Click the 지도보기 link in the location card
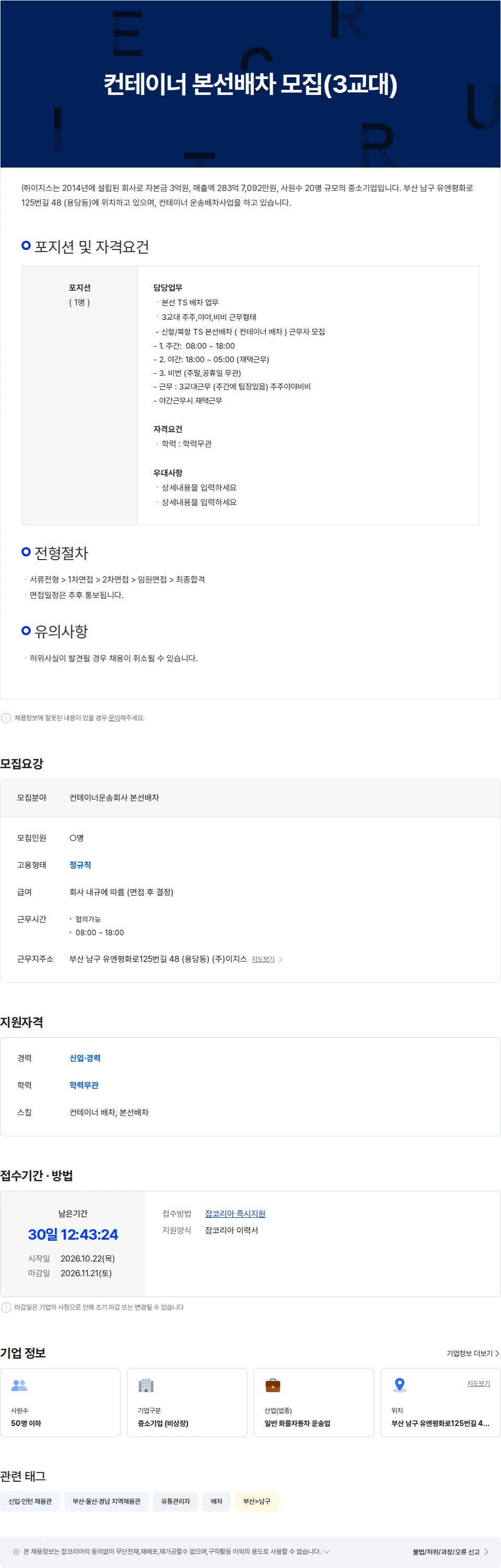The height and width of the screenshot is (1568, 501). coord(479,1384)
